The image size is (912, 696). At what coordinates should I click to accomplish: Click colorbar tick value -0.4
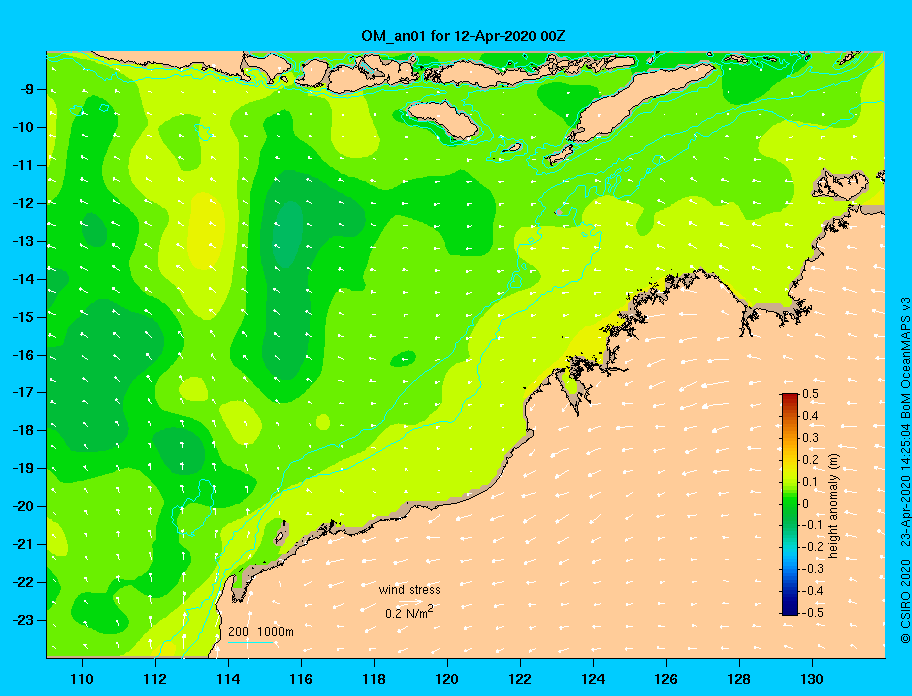coord(811,591)
